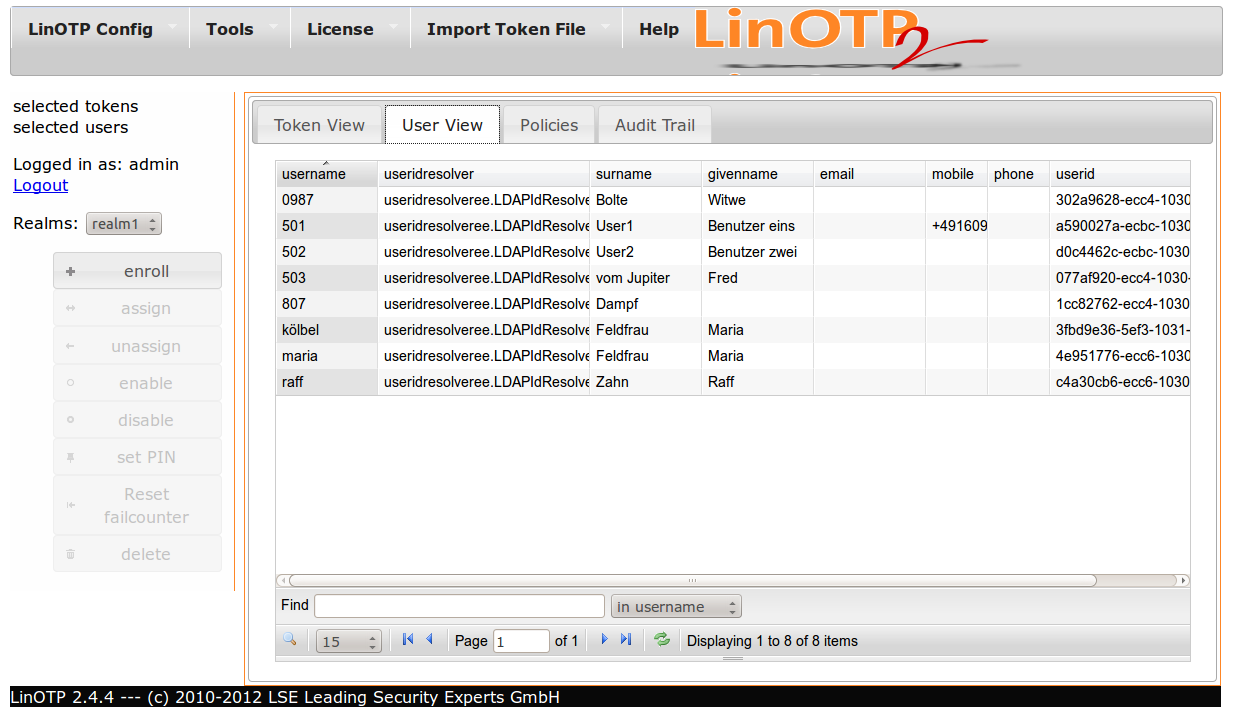Open the 'in username' search field dropdown
Viewport: 1234px width, 719px height.
[676, 607]
